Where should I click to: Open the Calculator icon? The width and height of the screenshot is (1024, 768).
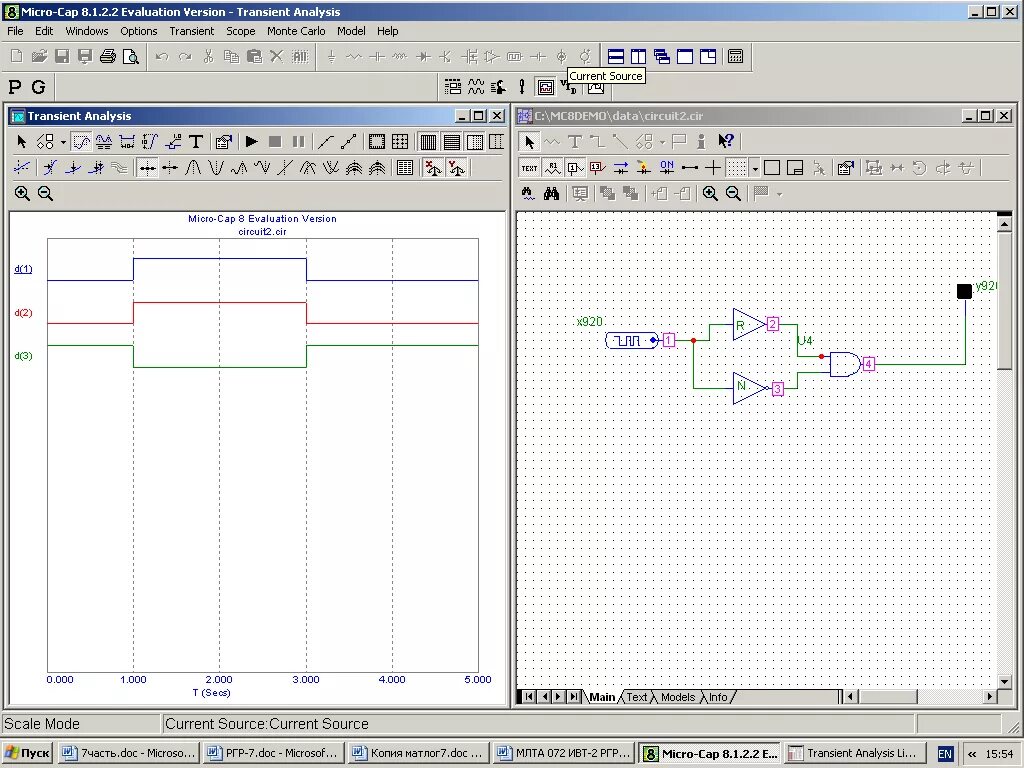pos(735,56)
